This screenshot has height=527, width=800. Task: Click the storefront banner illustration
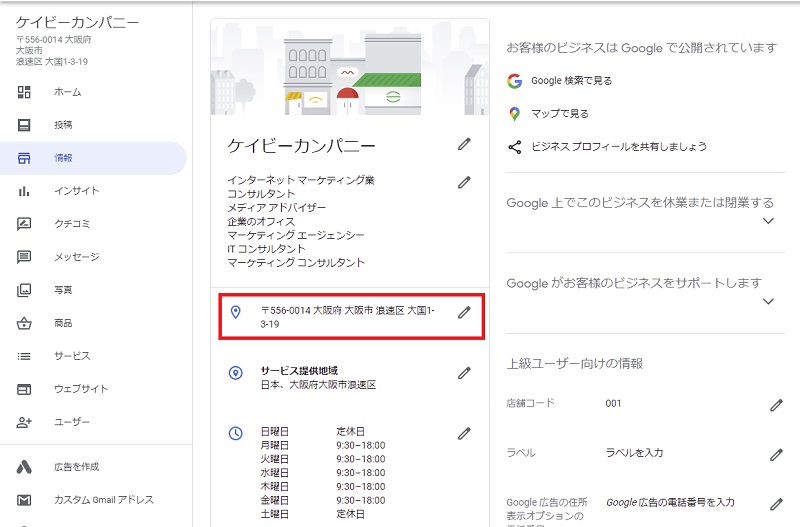(x=350, y=67)
